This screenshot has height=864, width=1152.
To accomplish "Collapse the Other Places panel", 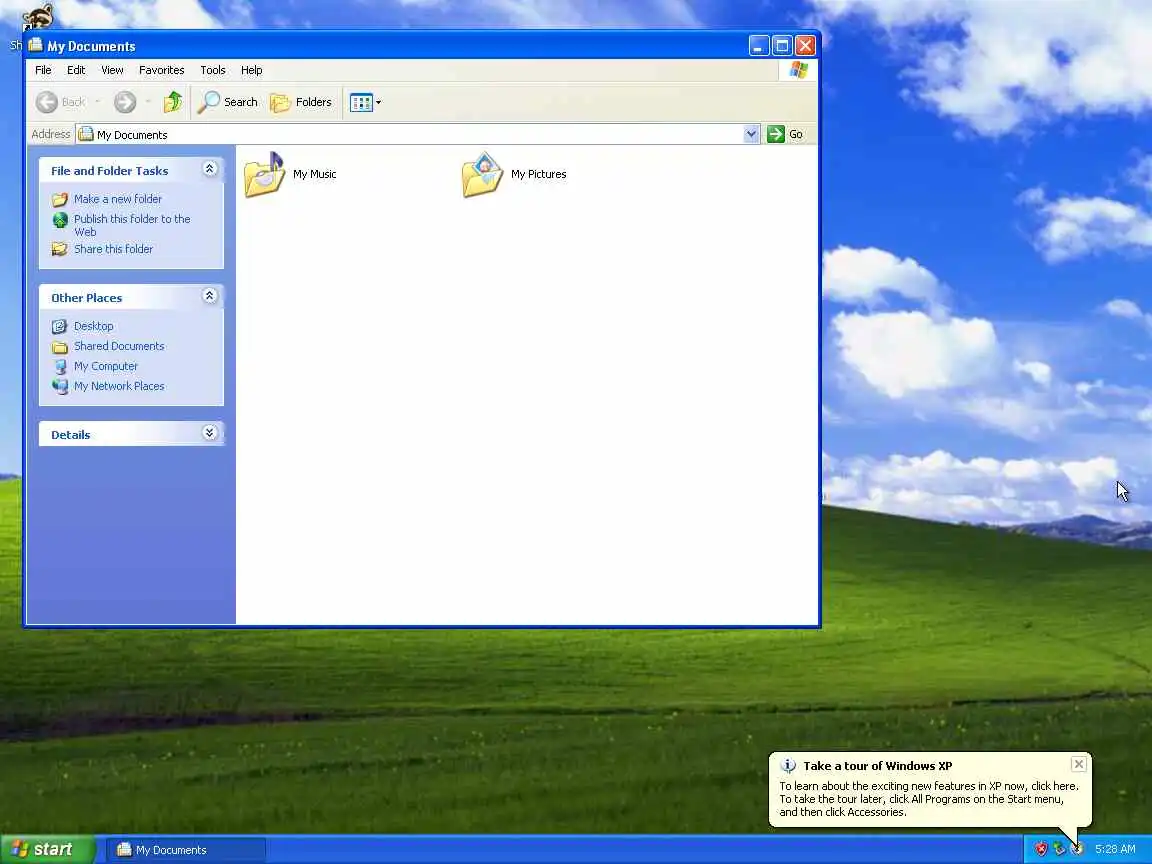I will click(209, 296).
